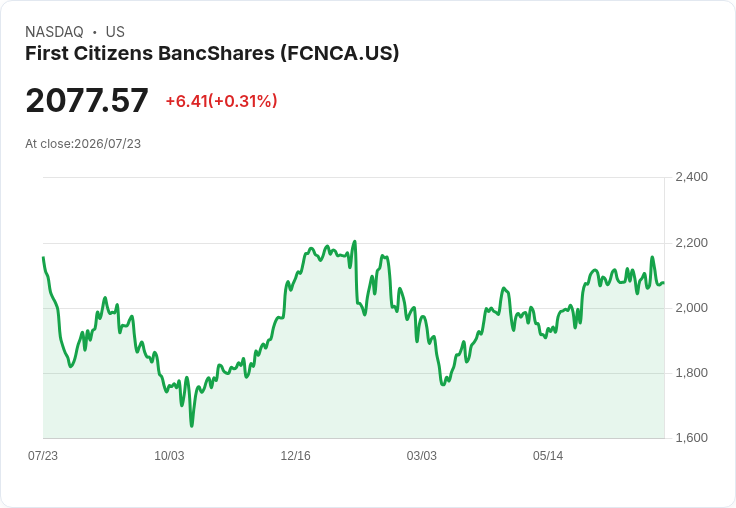The height and width of the screenshot is (508, 736).
Task: Click the At close:2026/07/23 timestamp
Action: point(83,144)
